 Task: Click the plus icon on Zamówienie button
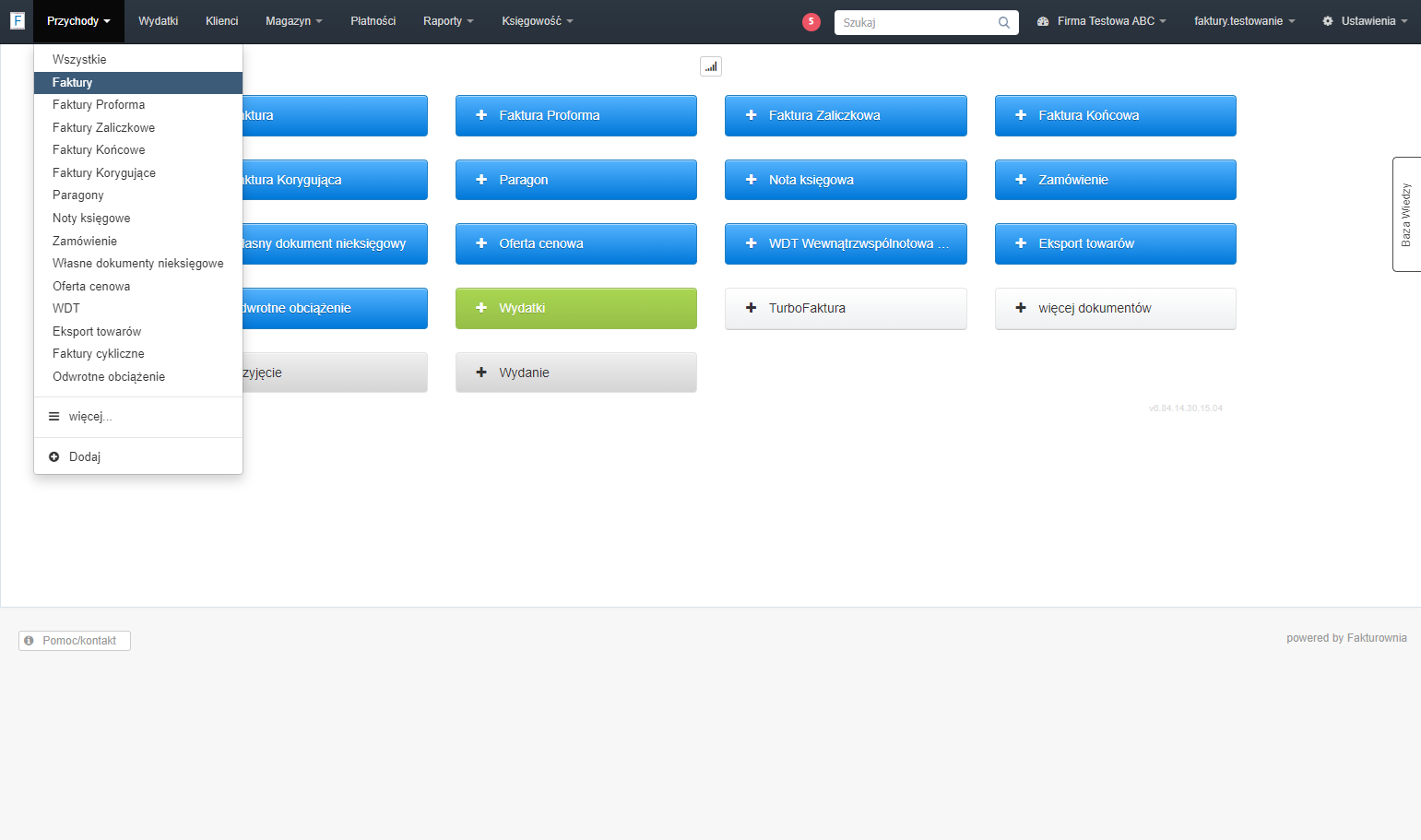pyautogui.click(x=1021, y=180)
